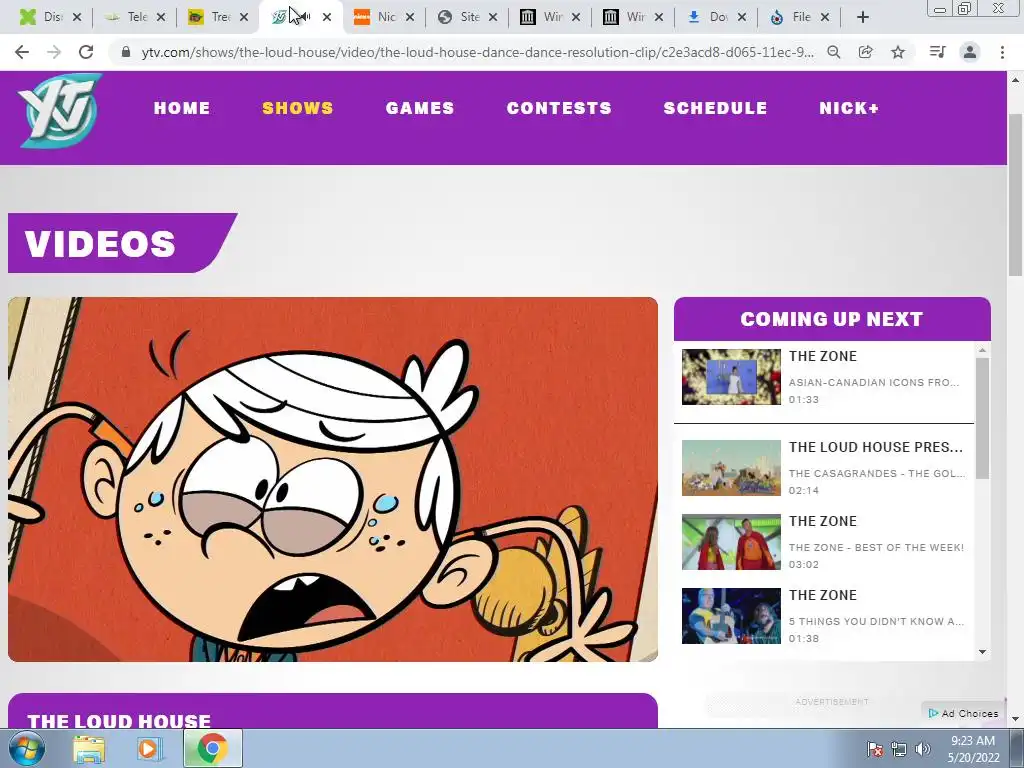The width and height of the screenshot is (1024, 768).
Task: Click the share page icon
Action: (865, 52)
